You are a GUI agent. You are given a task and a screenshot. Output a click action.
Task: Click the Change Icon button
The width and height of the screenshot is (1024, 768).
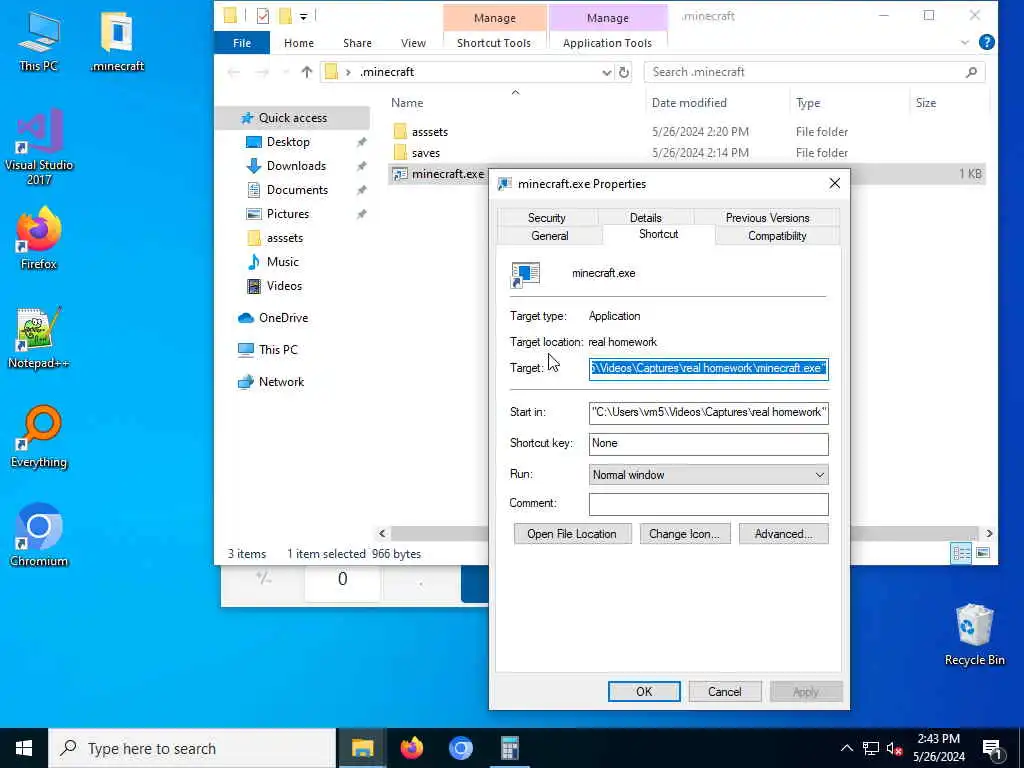click(x=684, y=534)
